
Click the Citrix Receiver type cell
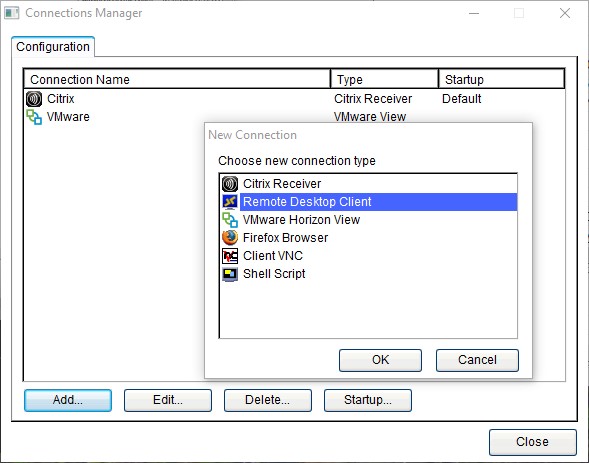[x=373, y=99]
